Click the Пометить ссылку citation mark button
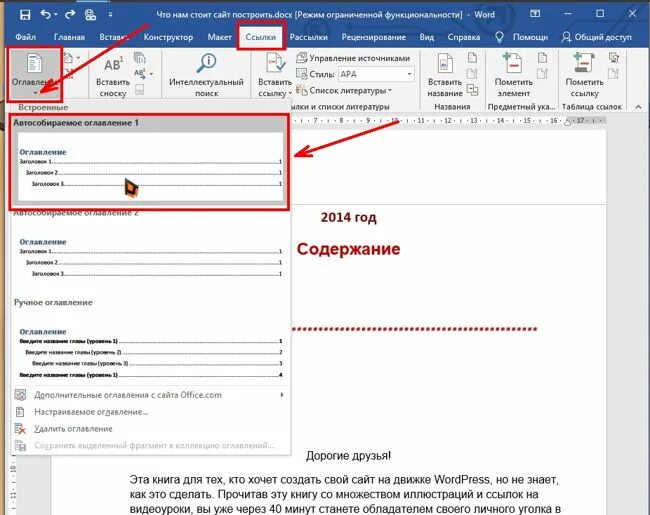 pos(584,75)
